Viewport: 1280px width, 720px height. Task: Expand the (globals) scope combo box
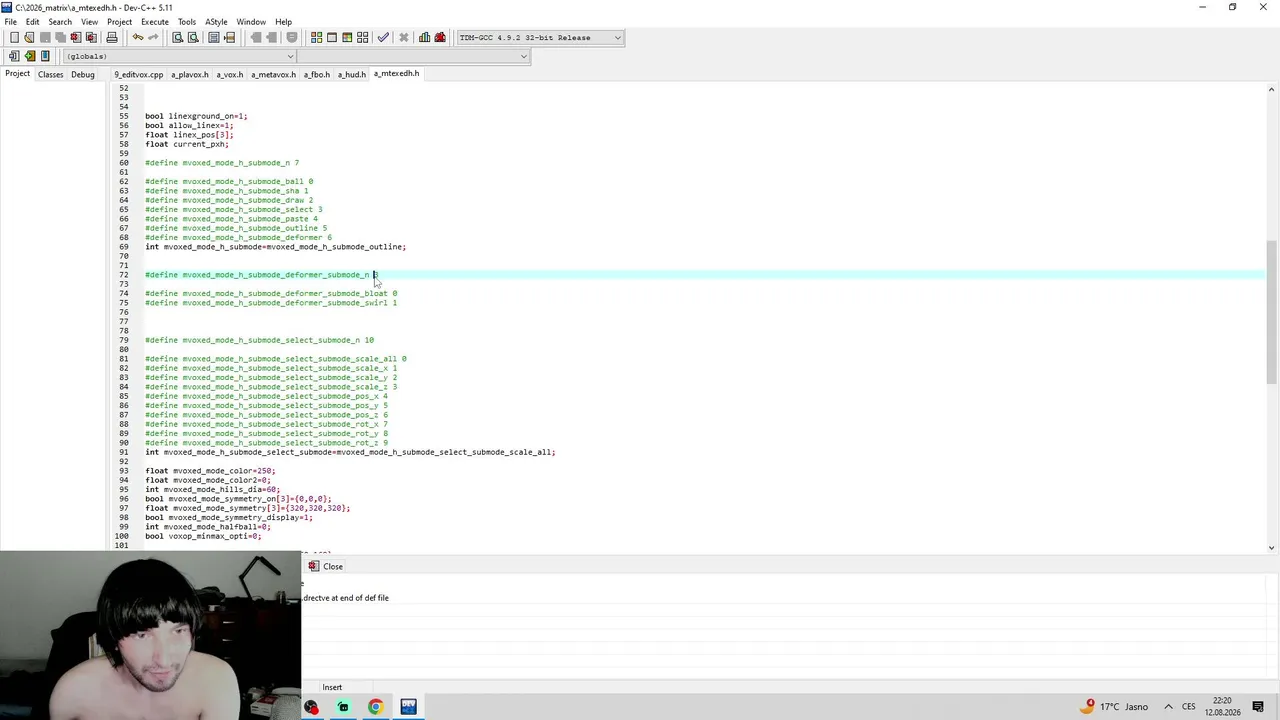coord(179,57)
